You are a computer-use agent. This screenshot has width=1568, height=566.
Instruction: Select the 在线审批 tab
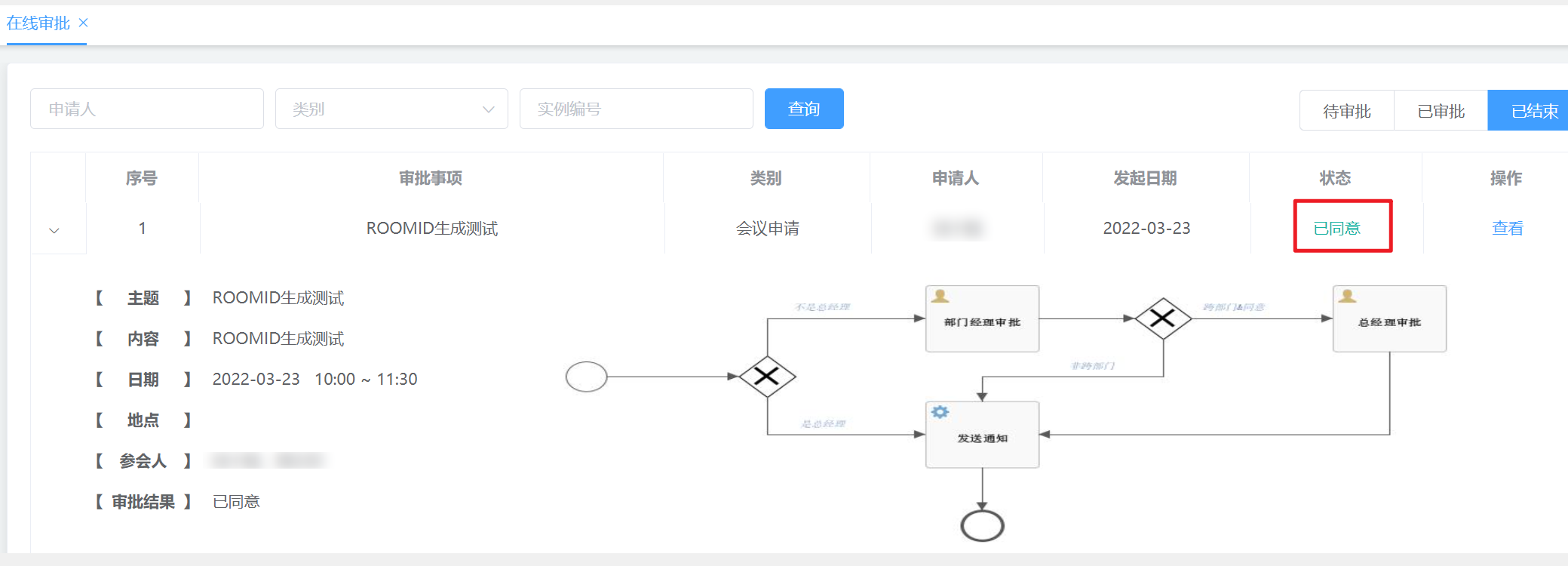38,23
